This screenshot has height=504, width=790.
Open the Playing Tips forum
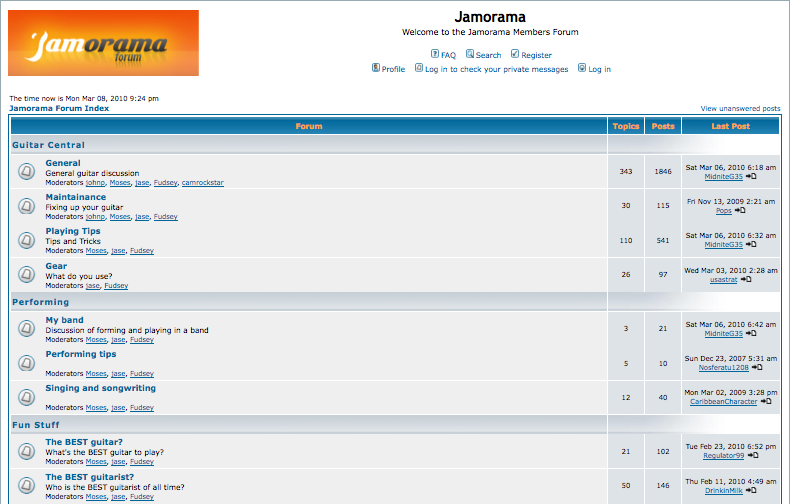point(73,231)
